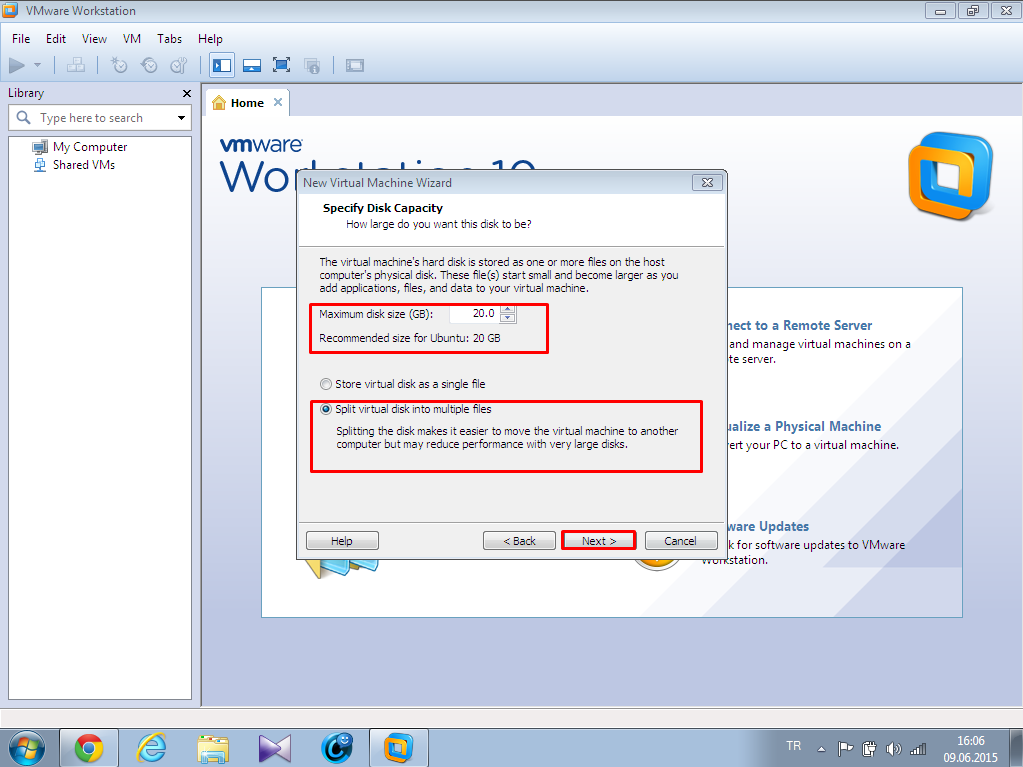Show hidden tray icons arrow
The width and height of the screenshot is (1023, 767).
click(x=821, y=749)
